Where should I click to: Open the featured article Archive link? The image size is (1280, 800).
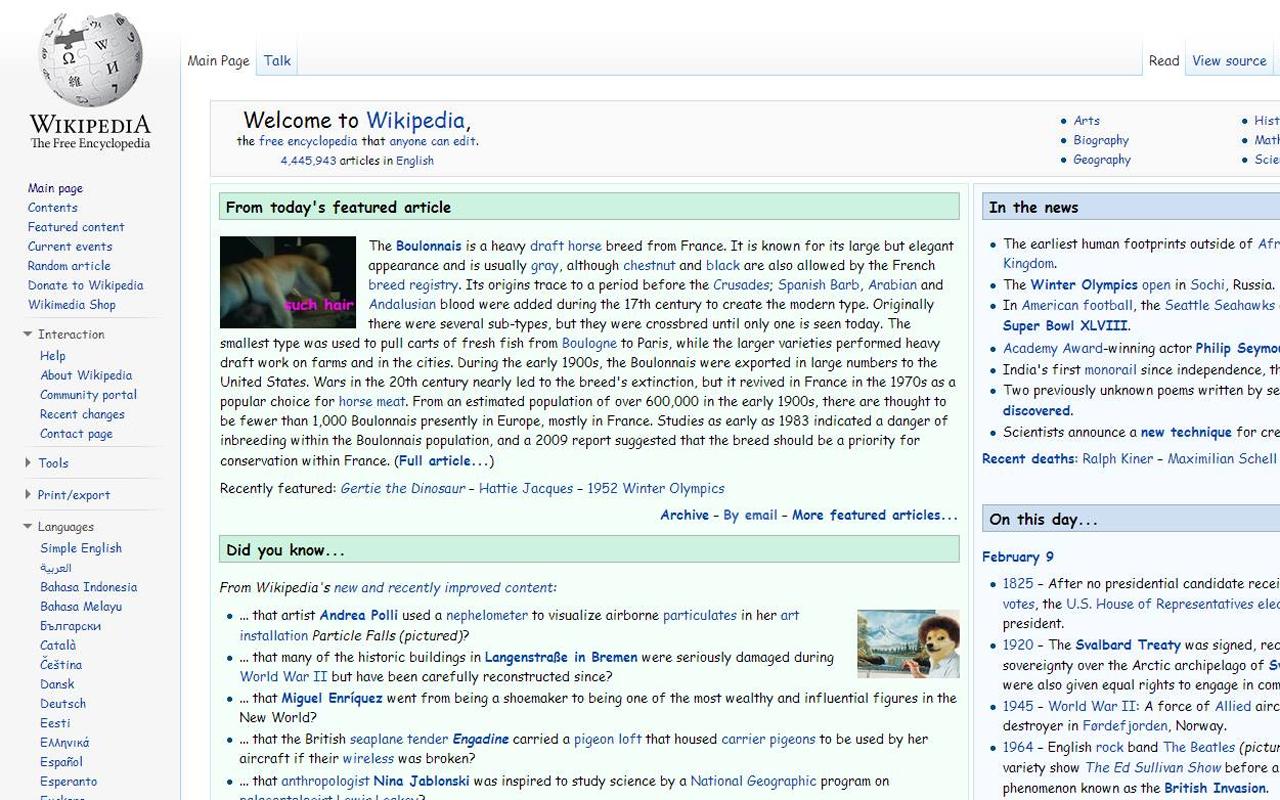pyautogui.click(x=684, y=515)
